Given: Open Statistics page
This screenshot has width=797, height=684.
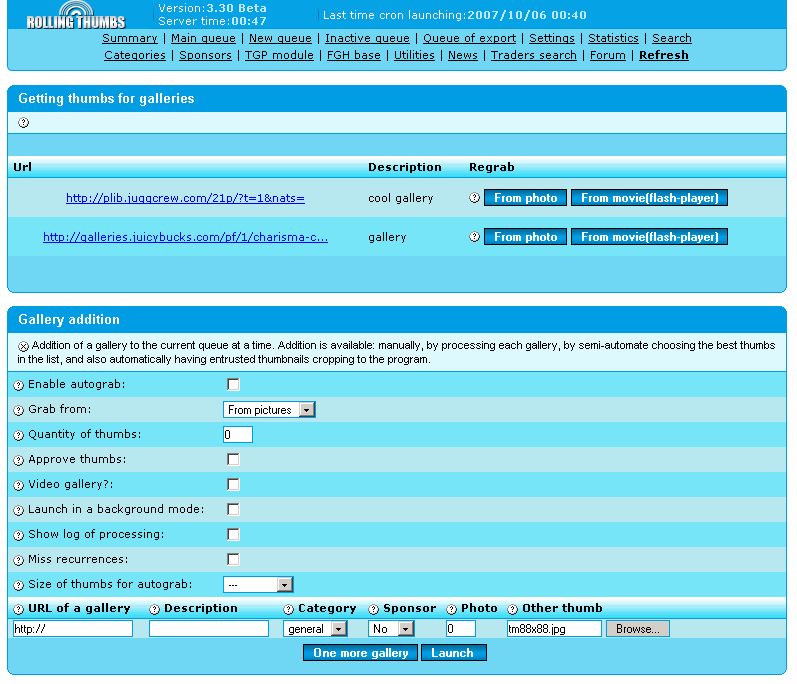Looking at the screenshot, I should (613, 38).
